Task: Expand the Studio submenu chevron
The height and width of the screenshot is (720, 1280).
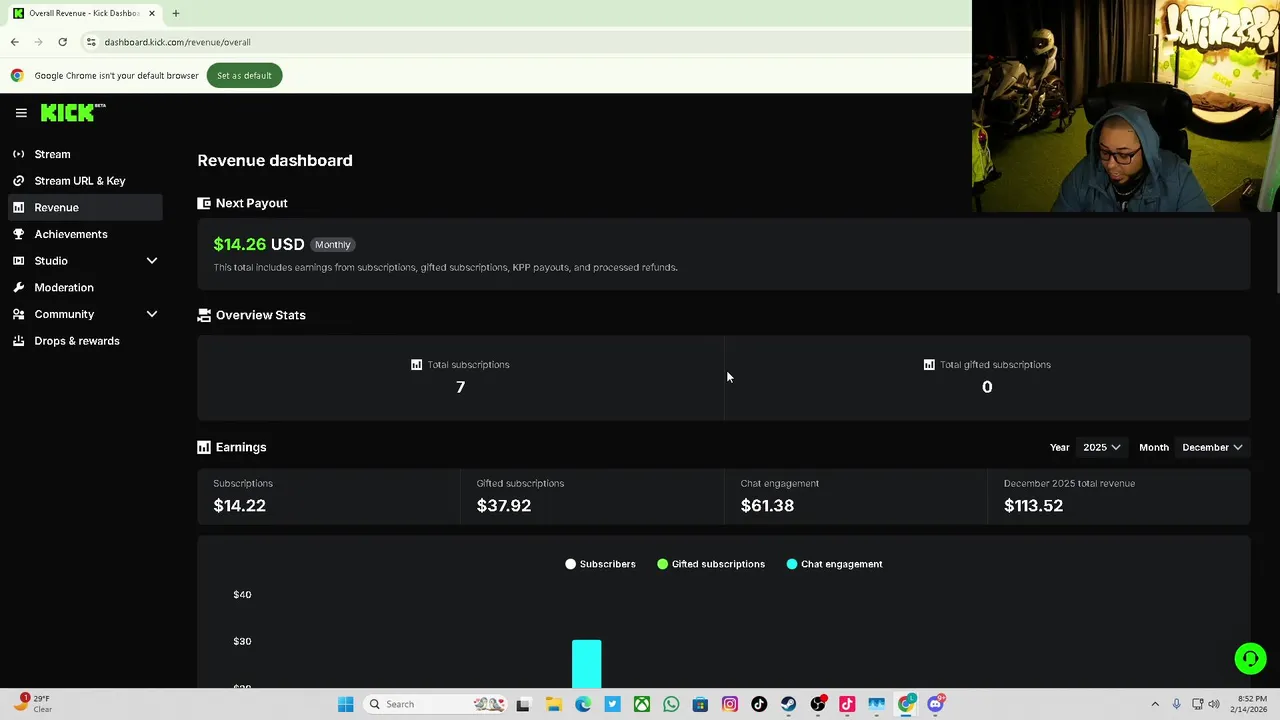Action: (x=152, y=261)
